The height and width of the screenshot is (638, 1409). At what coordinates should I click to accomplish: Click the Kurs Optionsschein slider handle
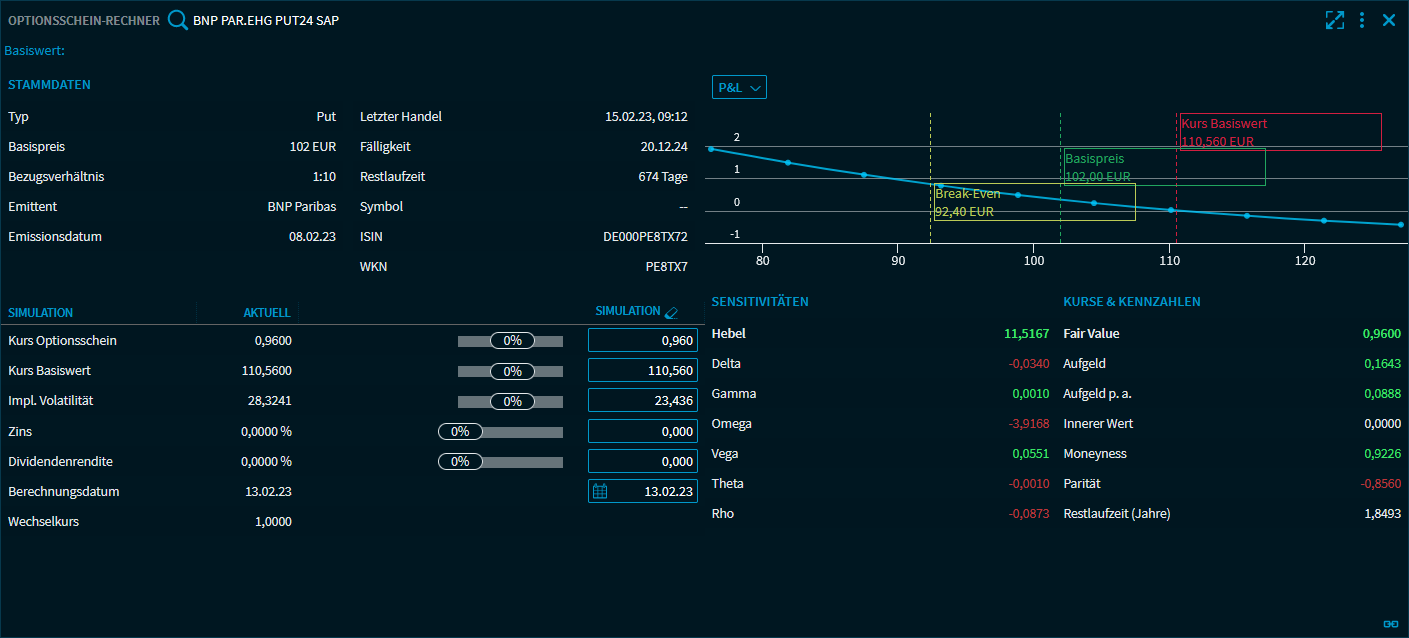(x=512, y=341)
